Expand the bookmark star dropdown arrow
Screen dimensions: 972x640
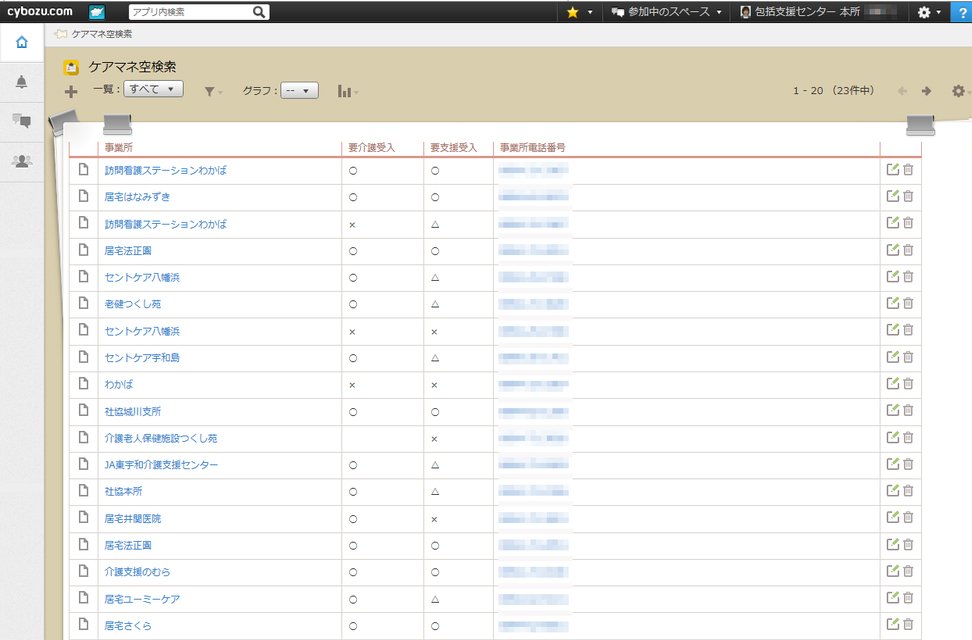tap(590, 12)
